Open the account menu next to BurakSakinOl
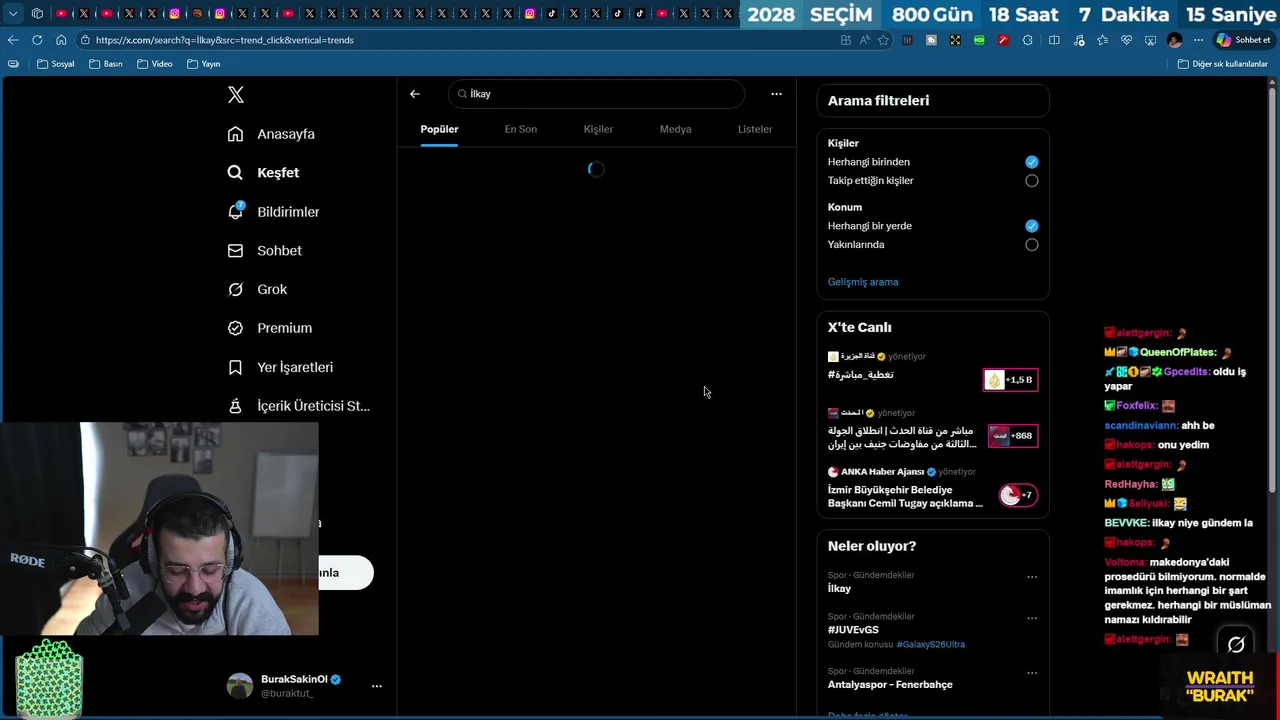 coord(377,686)
